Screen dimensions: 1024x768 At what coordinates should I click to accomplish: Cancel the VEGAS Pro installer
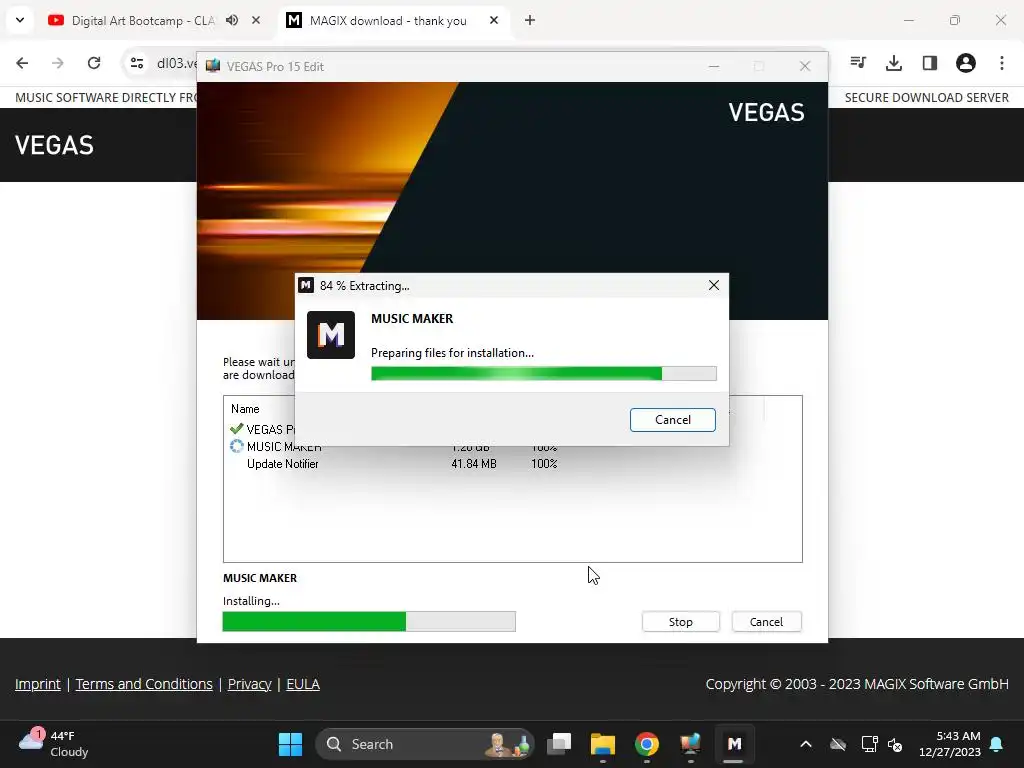point(766,622)
